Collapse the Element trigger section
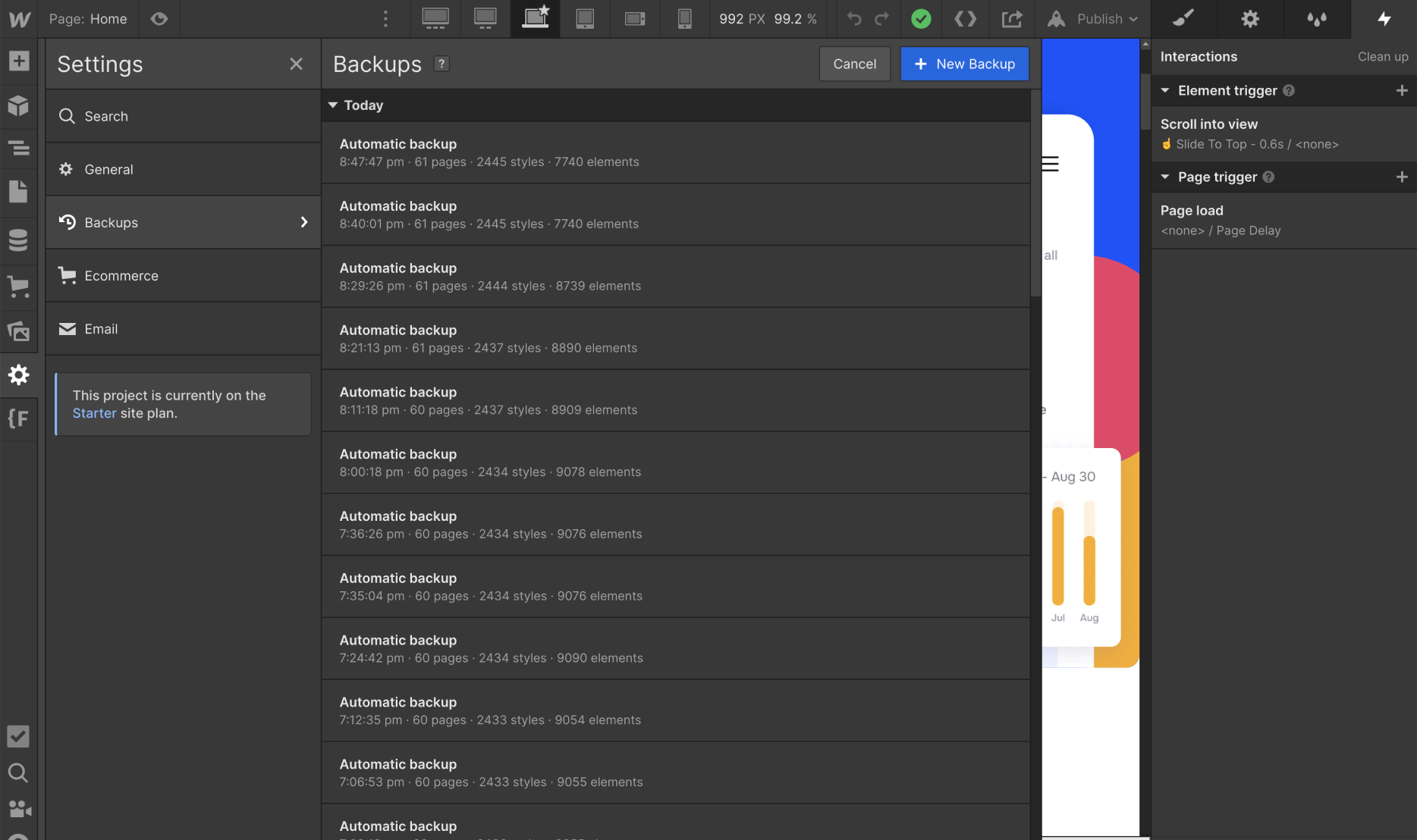Screen dimensions: 1417x840 pos(1166,90)
